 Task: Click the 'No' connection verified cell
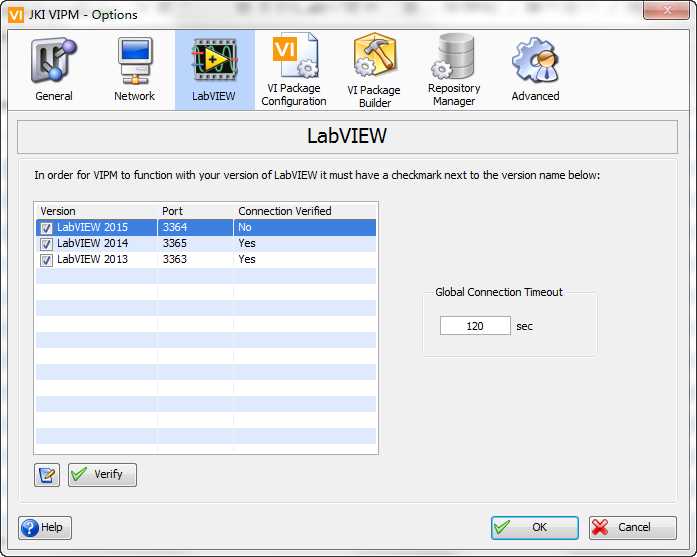point(245,227)
